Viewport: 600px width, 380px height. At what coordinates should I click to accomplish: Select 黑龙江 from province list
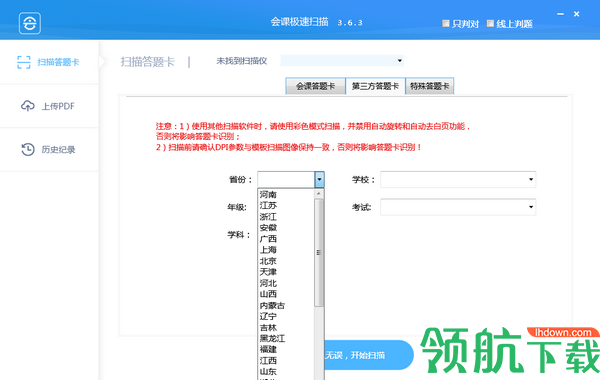[x=286, y=338]
